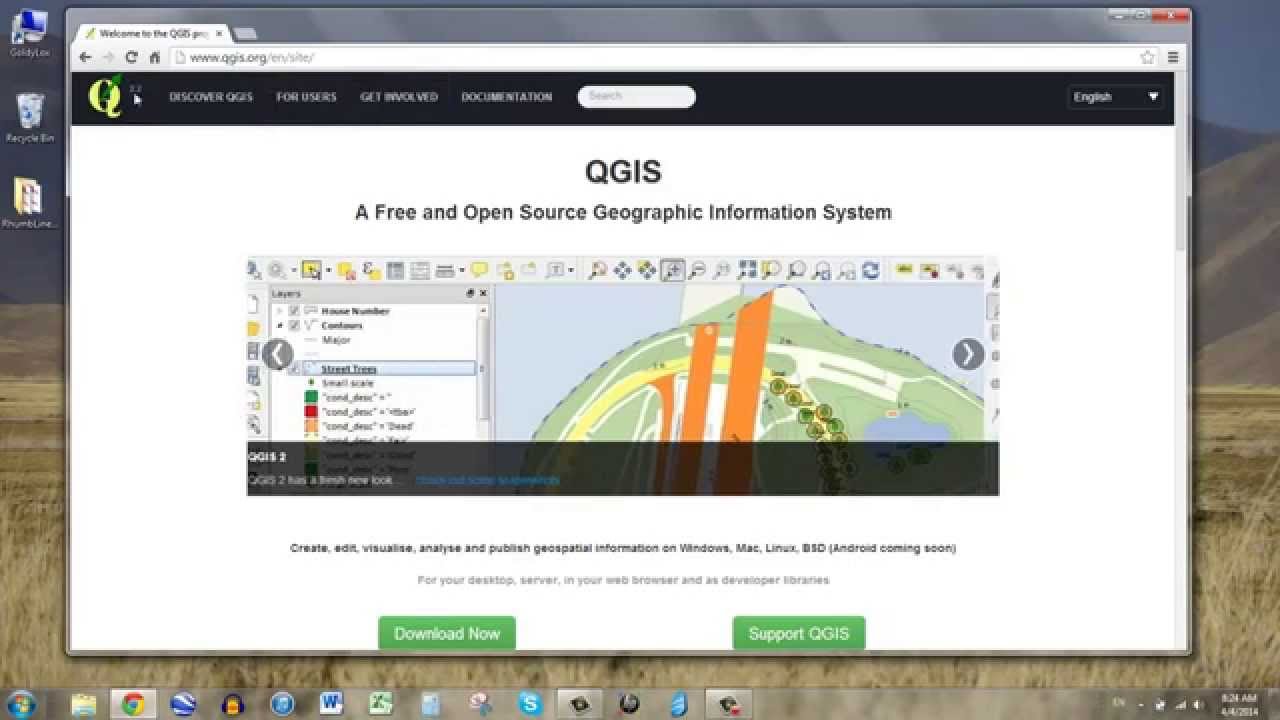This screenshot has width=1280, height=720.
Task: Click the browser Forward arrow
Action: click(x=108, y=58)
